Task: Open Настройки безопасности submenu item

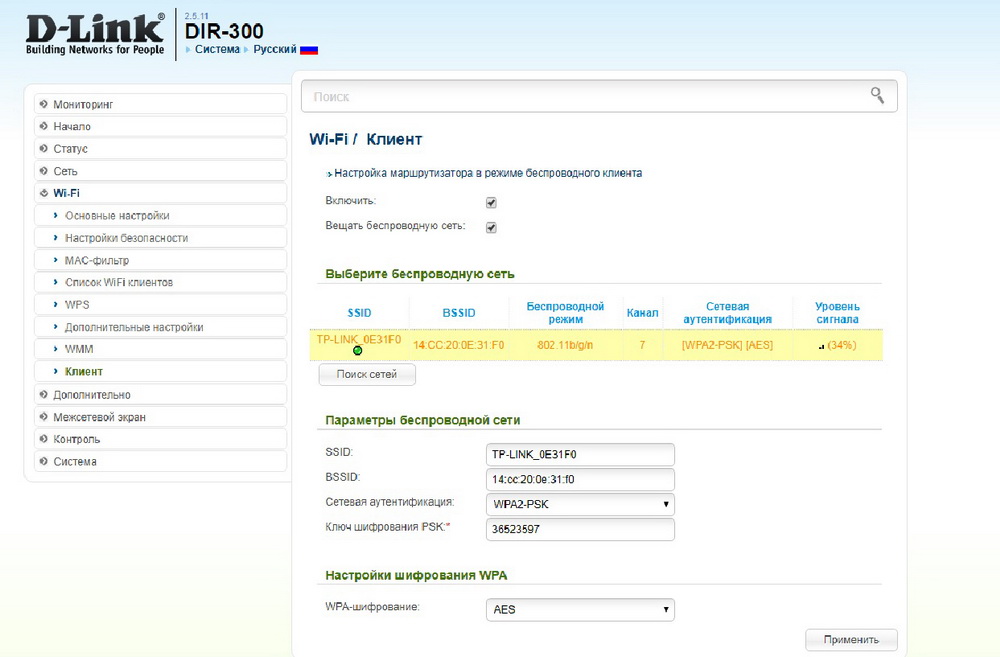Action: pos(126,238)
